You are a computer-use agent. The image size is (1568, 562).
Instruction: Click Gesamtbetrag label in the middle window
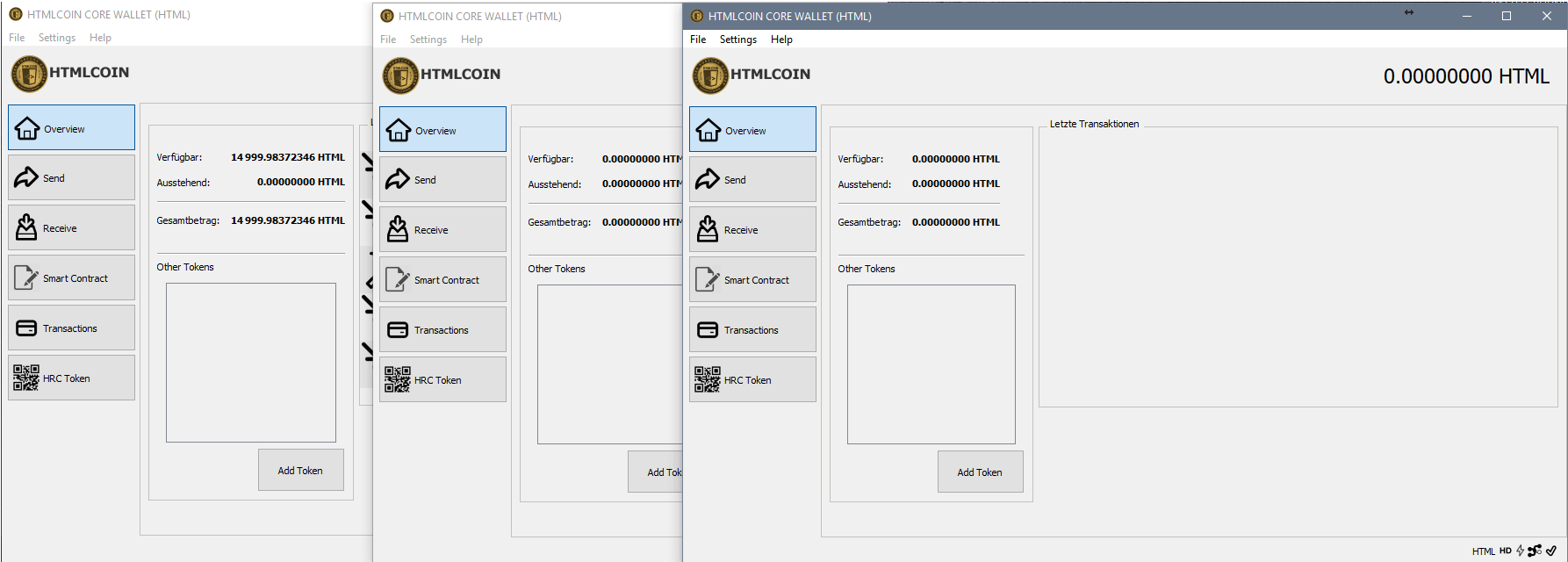559,222
